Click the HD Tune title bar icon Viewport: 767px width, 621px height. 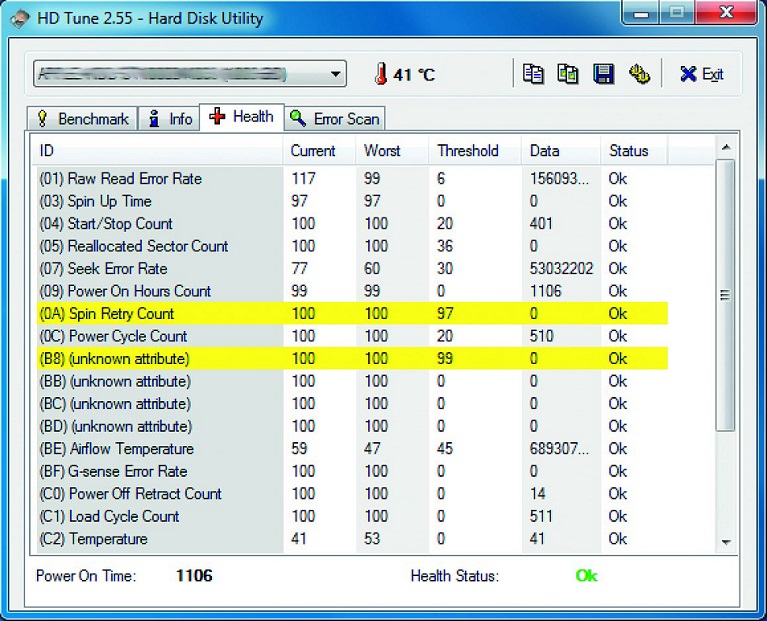point(20,18)
